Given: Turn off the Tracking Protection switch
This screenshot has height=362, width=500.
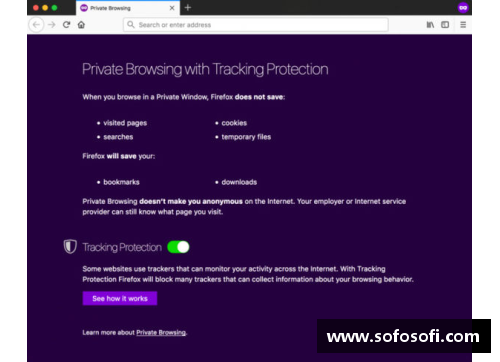Looking at the screenshot, I should pyautogui.click(x=178, y=247).
